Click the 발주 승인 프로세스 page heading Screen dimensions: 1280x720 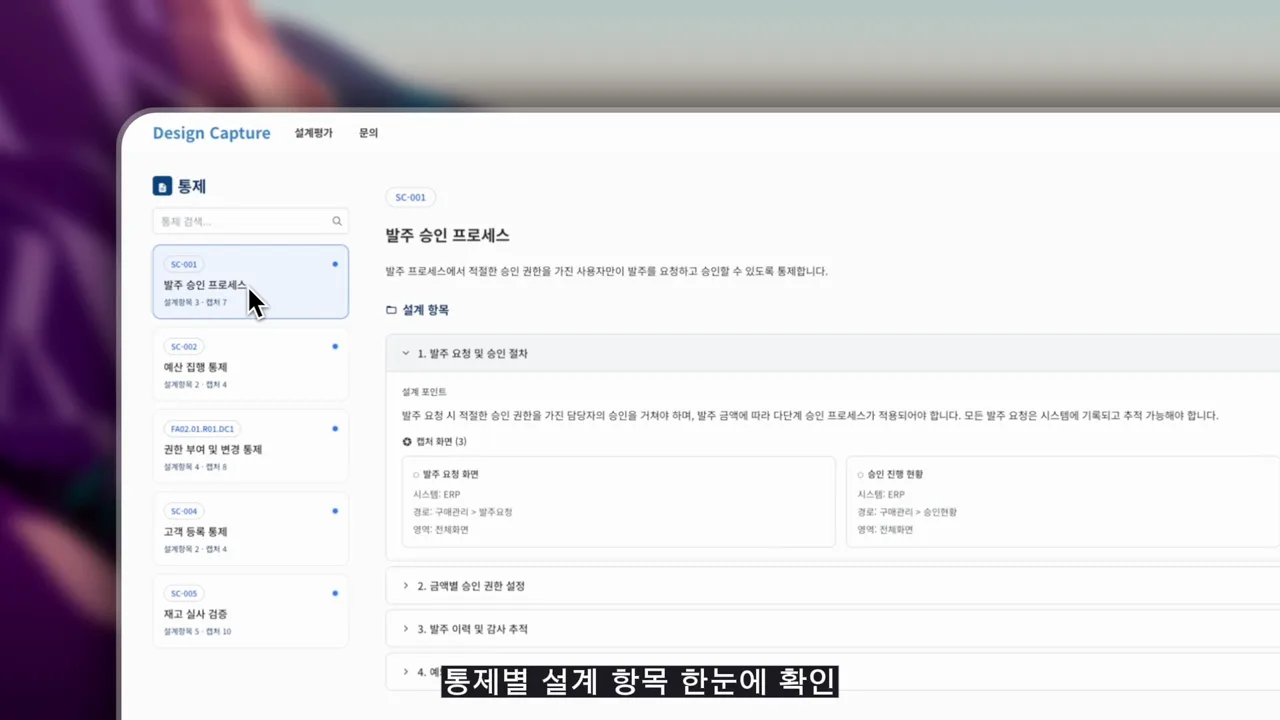[447, 236]
